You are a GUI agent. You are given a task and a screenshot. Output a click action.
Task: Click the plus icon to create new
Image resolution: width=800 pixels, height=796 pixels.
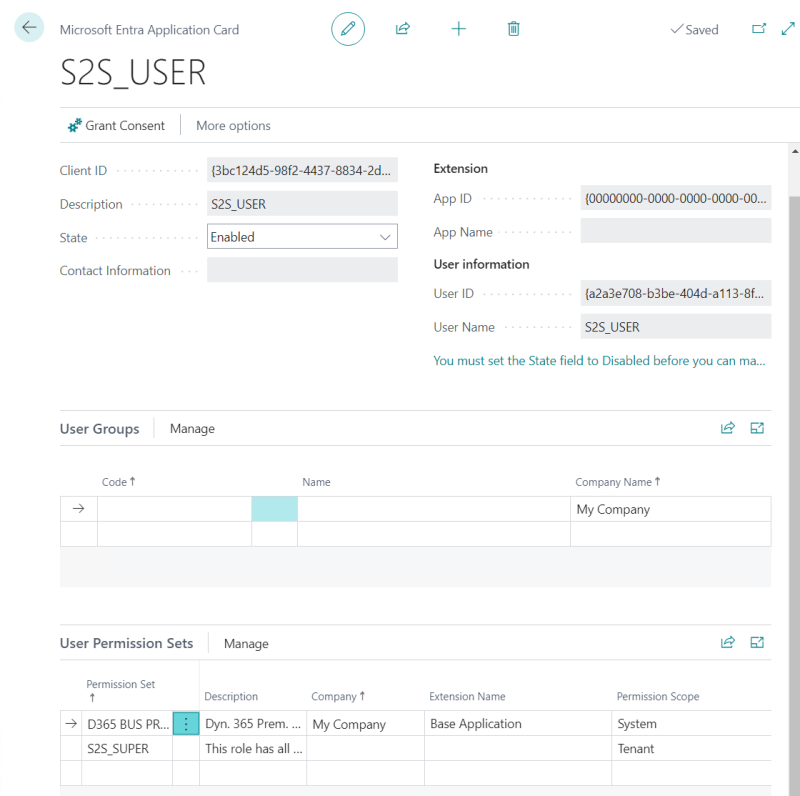[458, 29]
